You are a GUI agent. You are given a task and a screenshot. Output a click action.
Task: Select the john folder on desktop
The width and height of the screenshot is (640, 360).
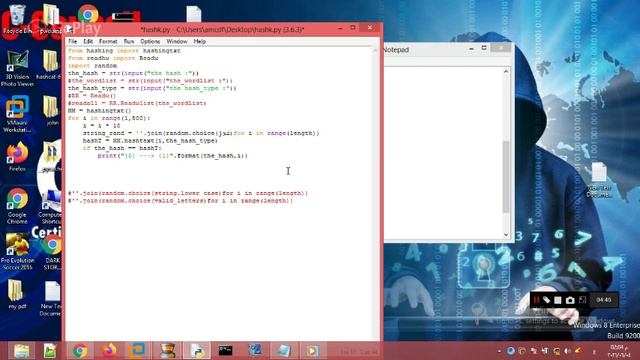51,111
